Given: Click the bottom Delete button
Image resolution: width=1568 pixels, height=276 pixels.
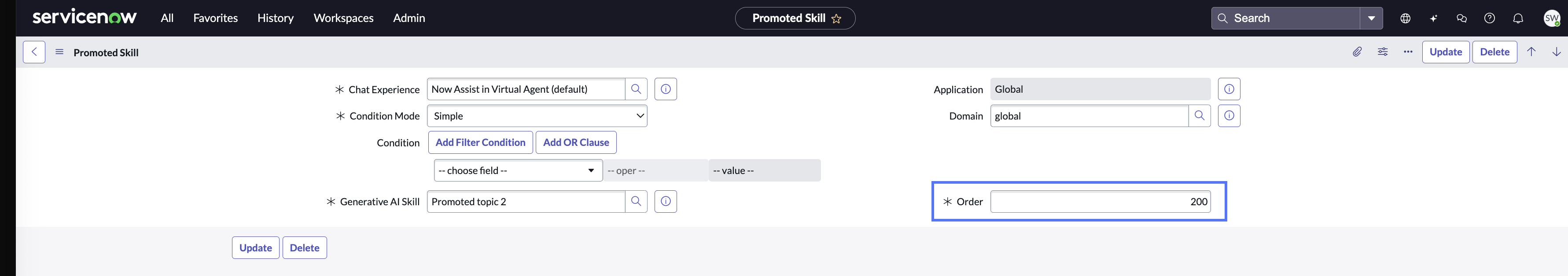Looking at the screenshot, I should click(304, 248).
